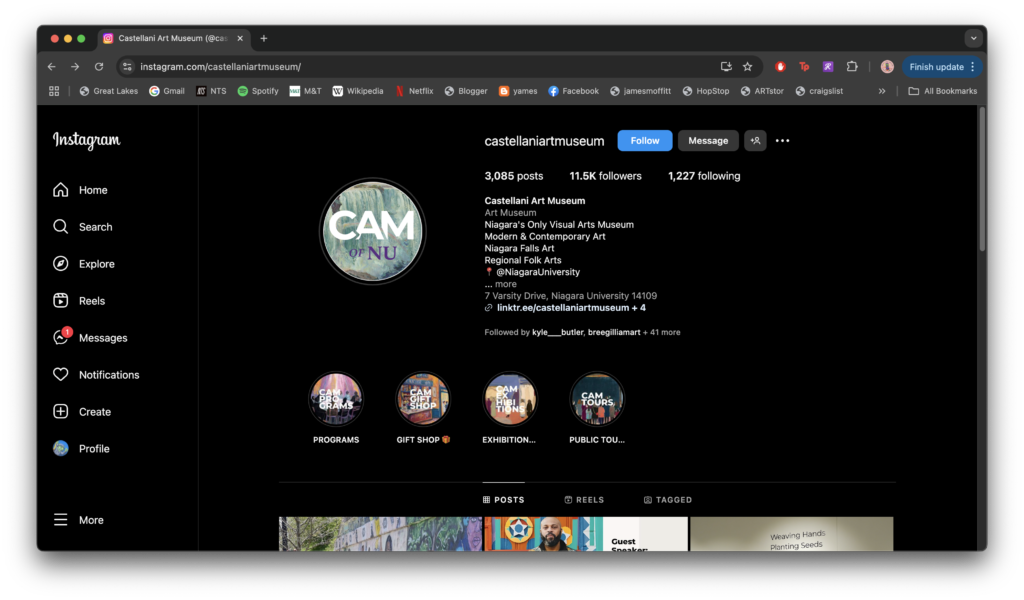Open the bookmarks apps grid icon
The image size is (1024, 600).
click(54, 91)
